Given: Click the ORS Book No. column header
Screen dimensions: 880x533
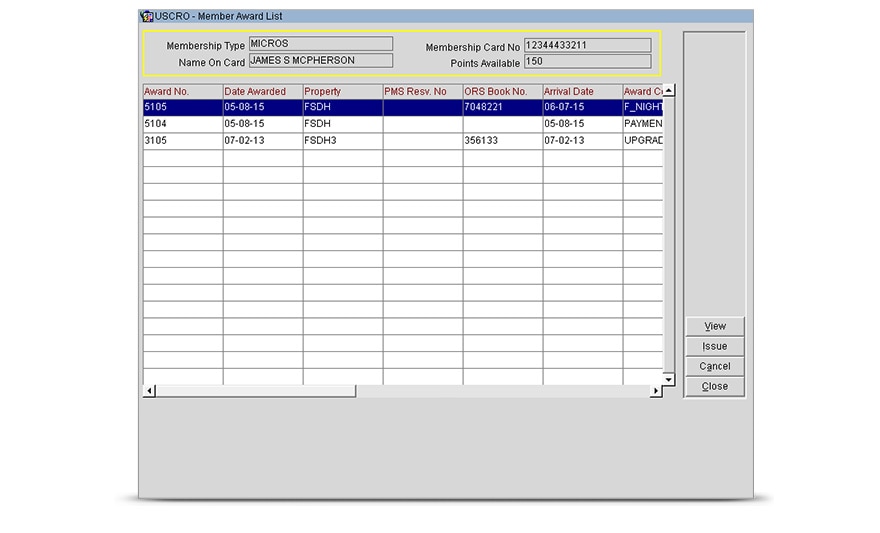Looking at the screenshot, I should (503, 91).
